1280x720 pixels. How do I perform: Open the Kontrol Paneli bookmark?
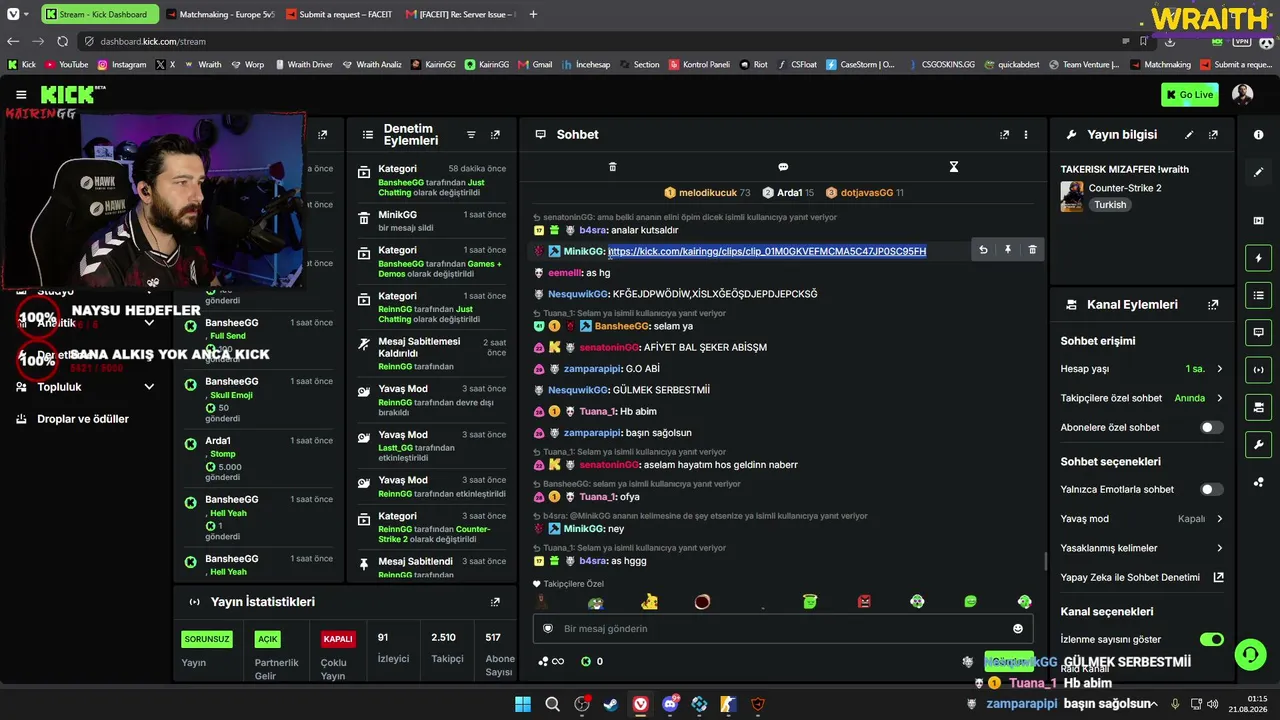(x=698, y=64)
